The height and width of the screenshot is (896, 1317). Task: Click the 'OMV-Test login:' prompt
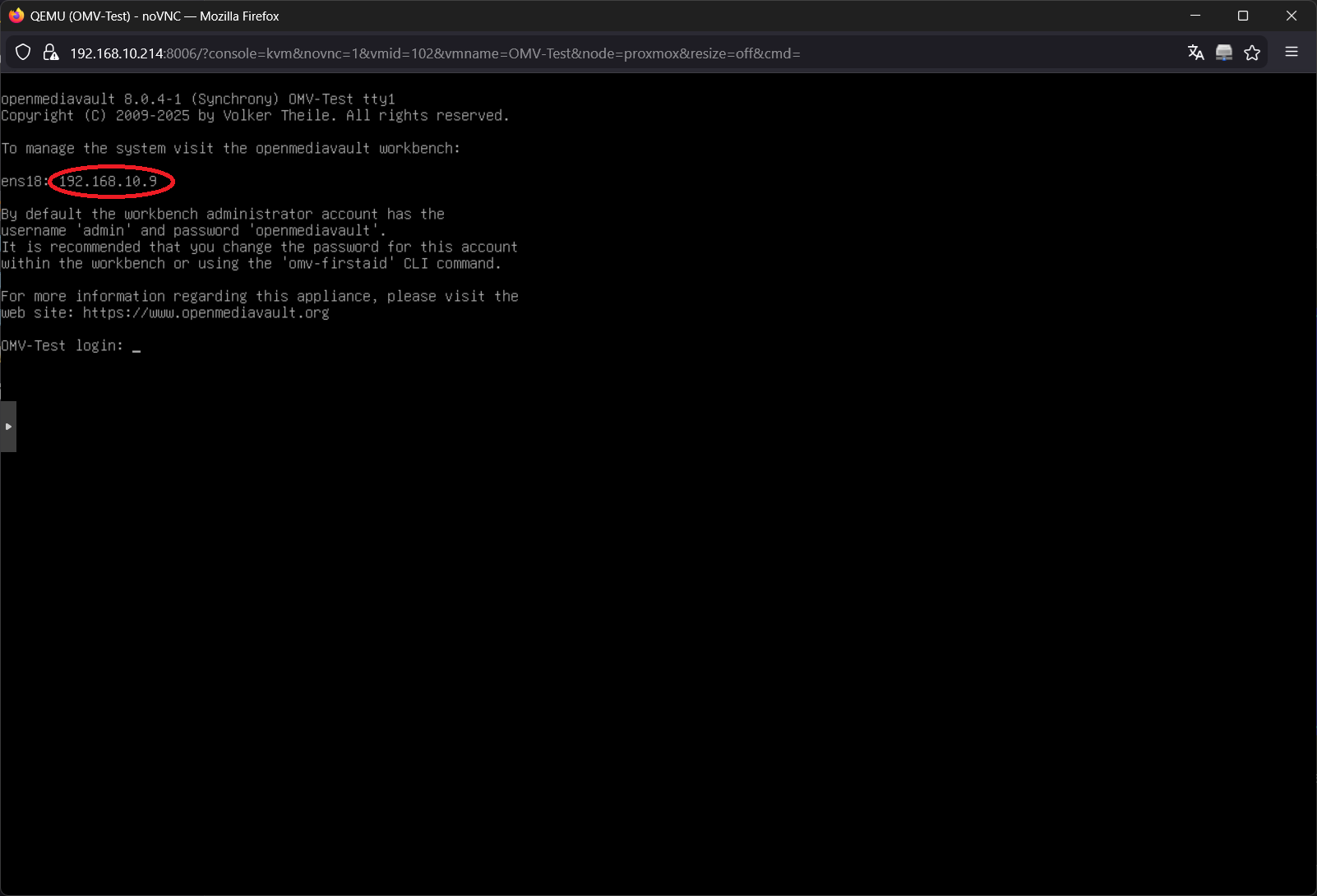pyautogui.click(x=62, y=345)
